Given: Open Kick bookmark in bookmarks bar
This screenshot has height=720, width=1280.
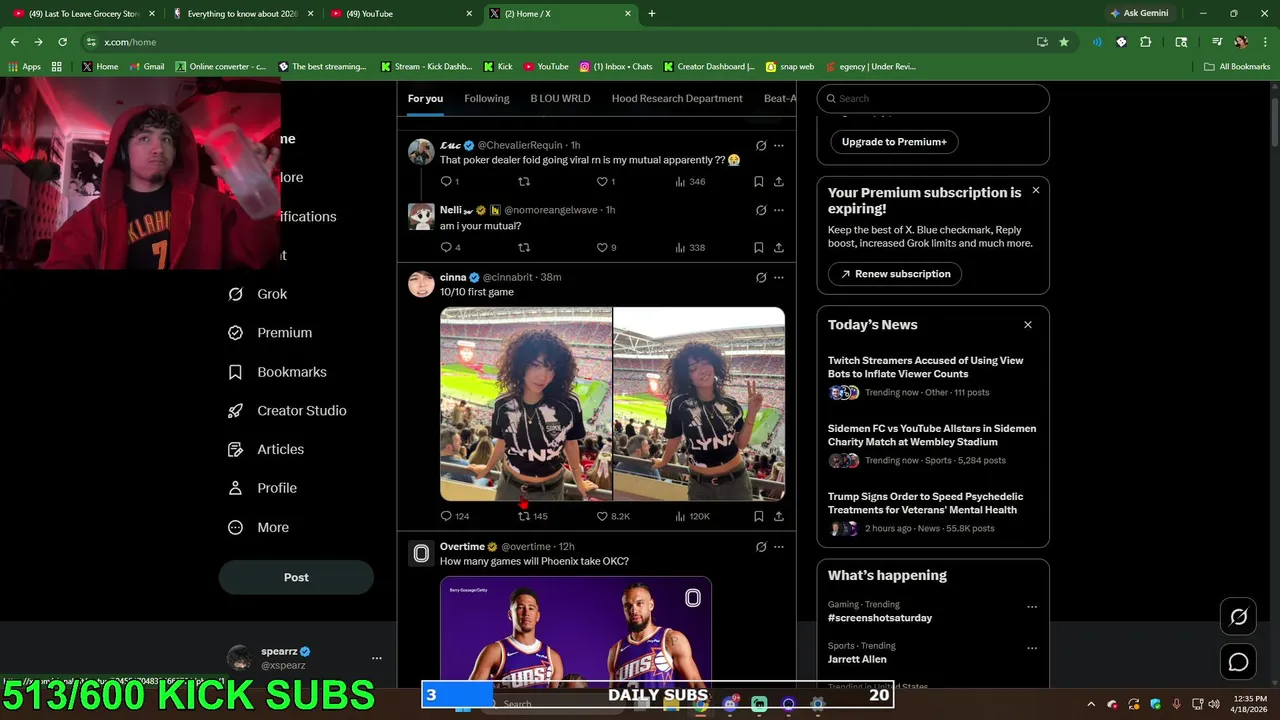Looking at the screenshot, I should [498, 67].
